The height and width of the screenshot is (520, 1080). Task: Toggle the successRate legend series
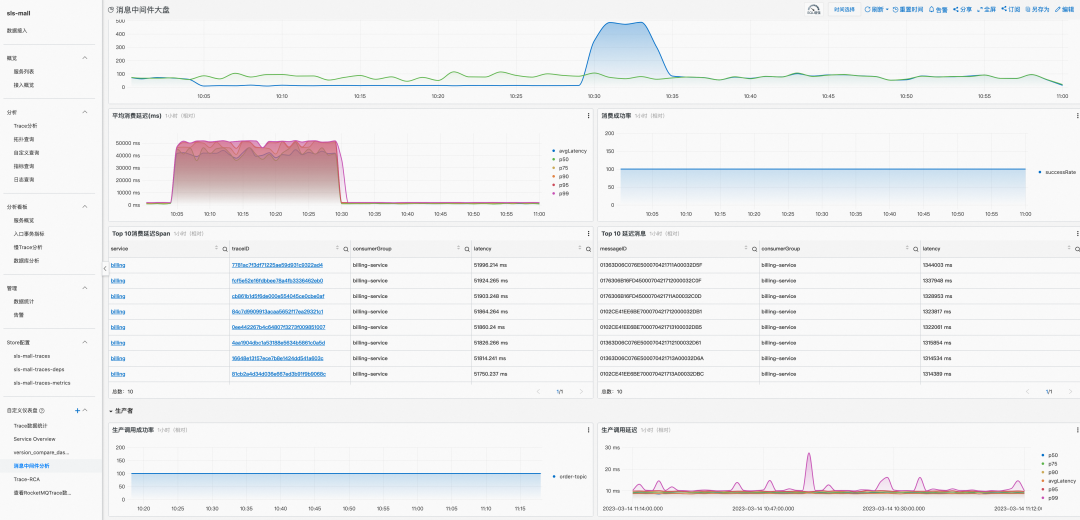point(1057,172)
